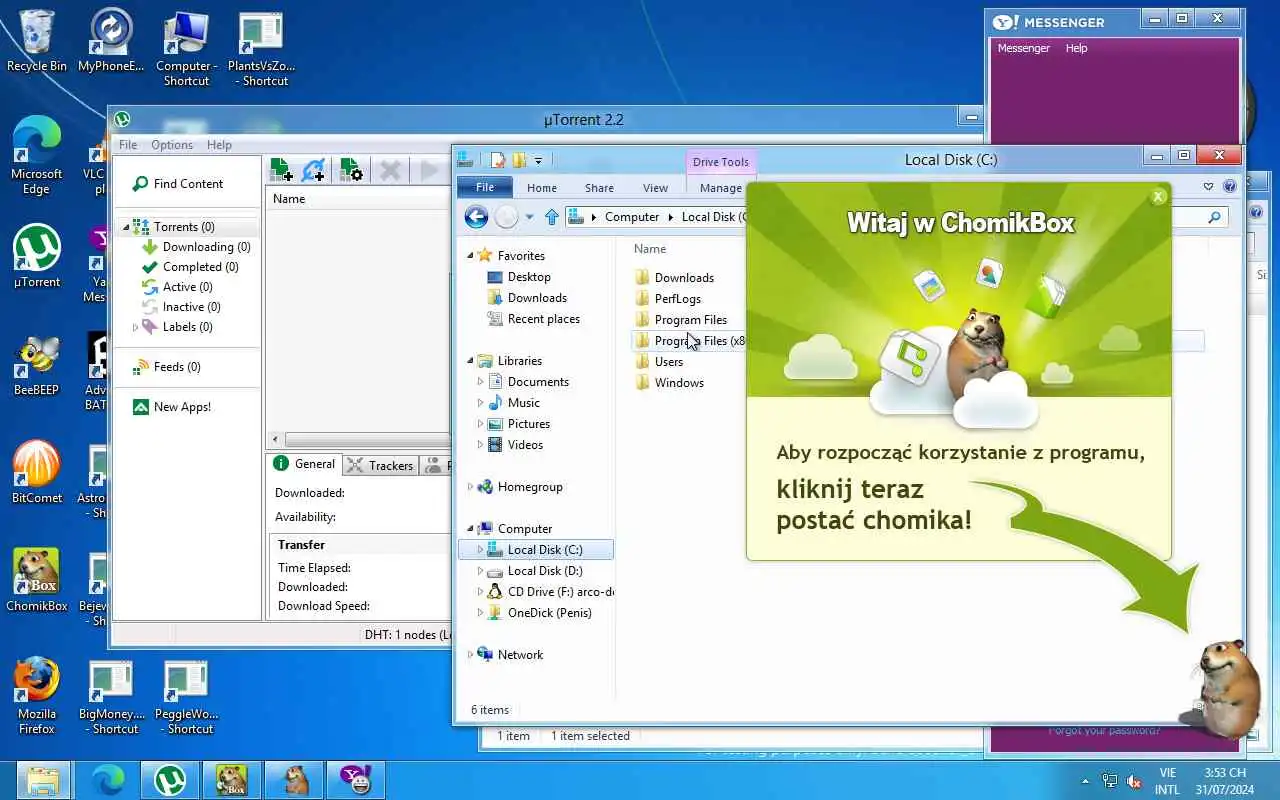Click the Remove torrent X icon
Screen dimensions: 1280x800
click(x=391, y=170)
